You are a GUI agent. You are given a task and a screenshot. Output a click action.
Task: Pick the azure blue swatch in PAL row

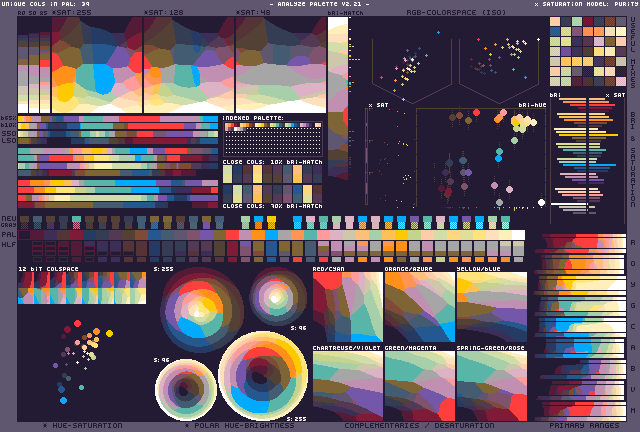click(x=271, y=235)
